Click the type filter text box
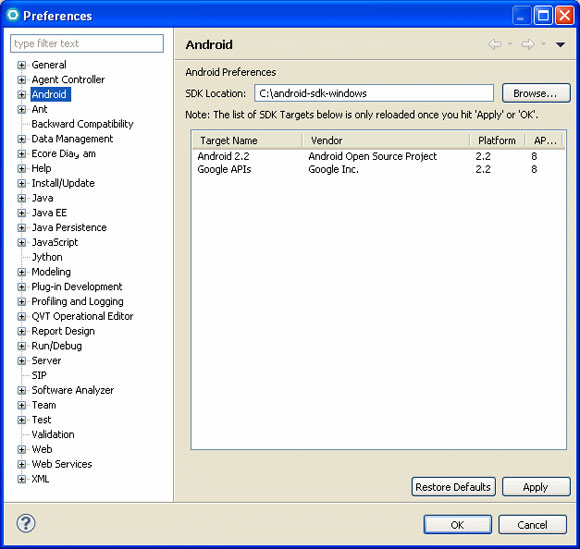This screenshot has width=580, height=549. (x=87, y=44)
